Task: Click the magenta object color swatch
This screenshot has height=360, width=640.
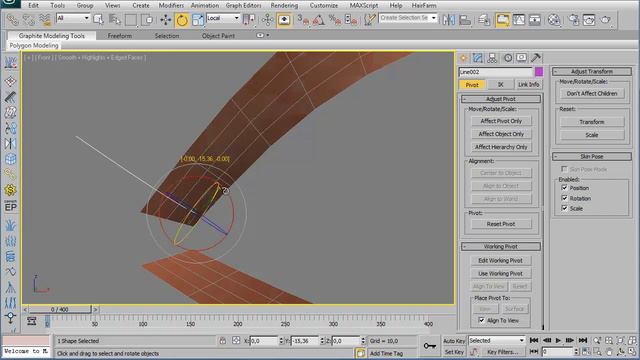Action: click(539, 72)
